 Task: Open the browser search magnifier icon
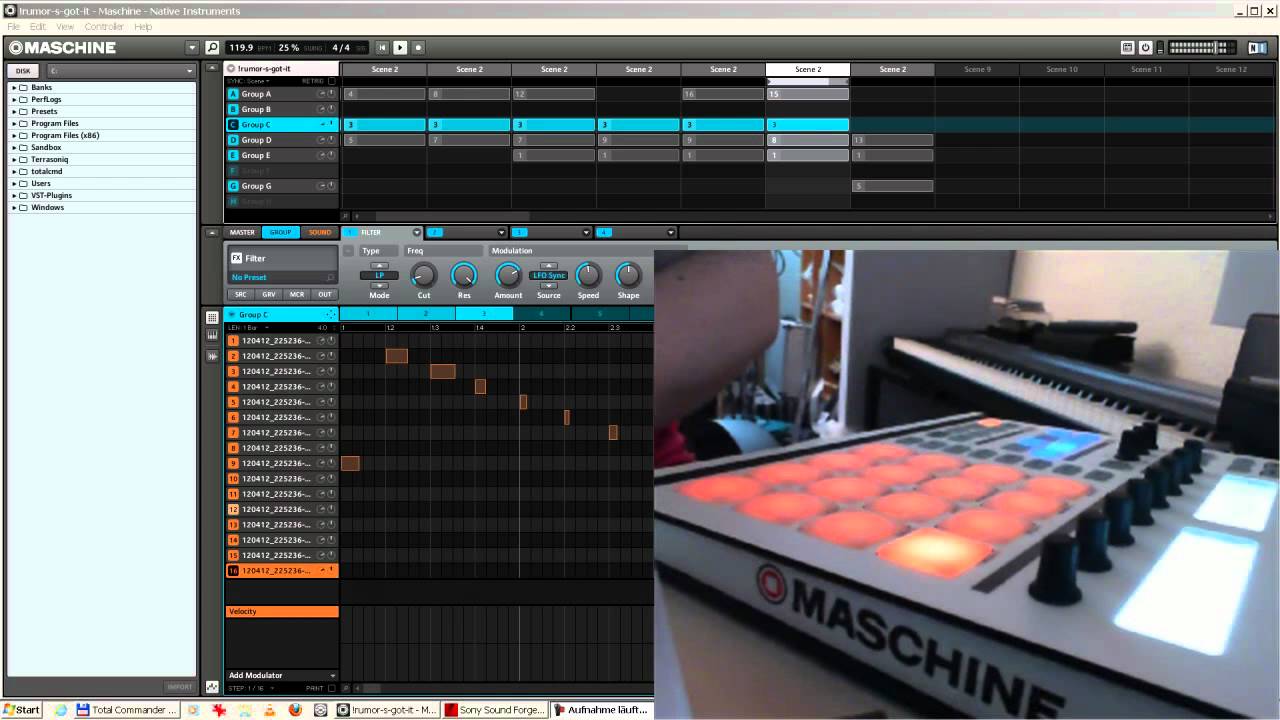[212, 47]
